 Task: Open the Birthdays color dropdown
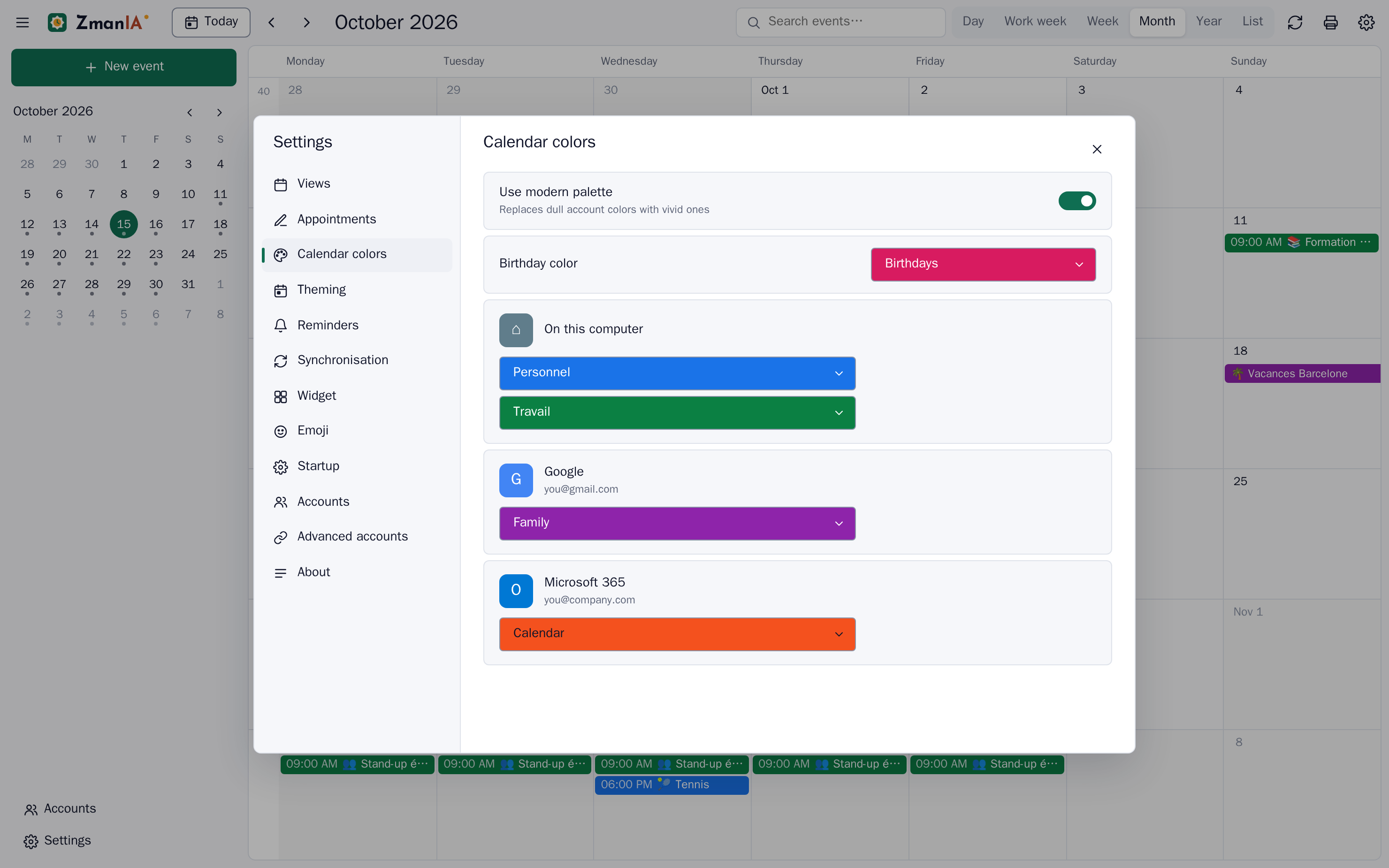[983, 264]
